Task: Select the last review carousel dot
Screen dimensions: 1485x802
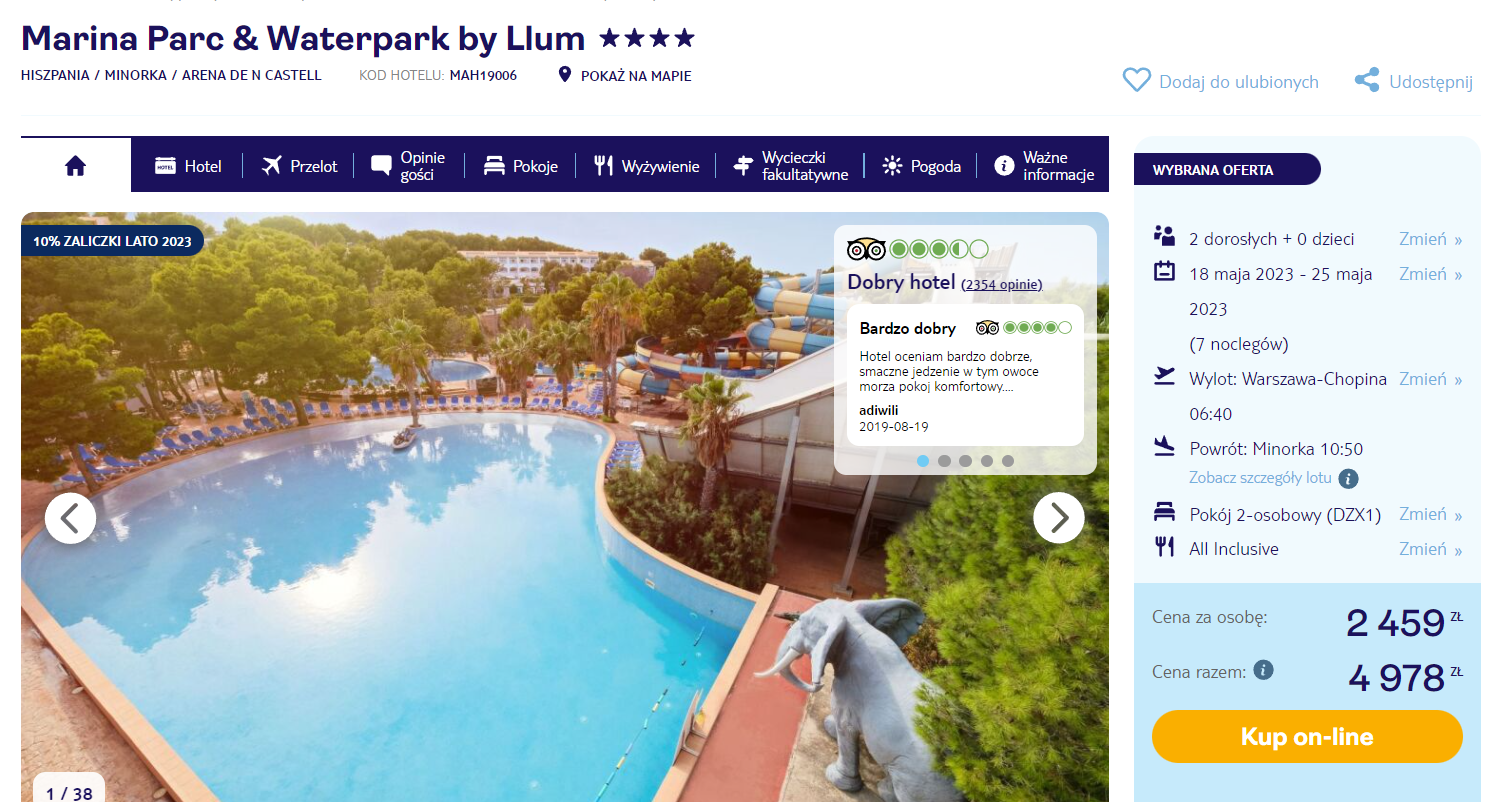Action: pos(1008,461)
